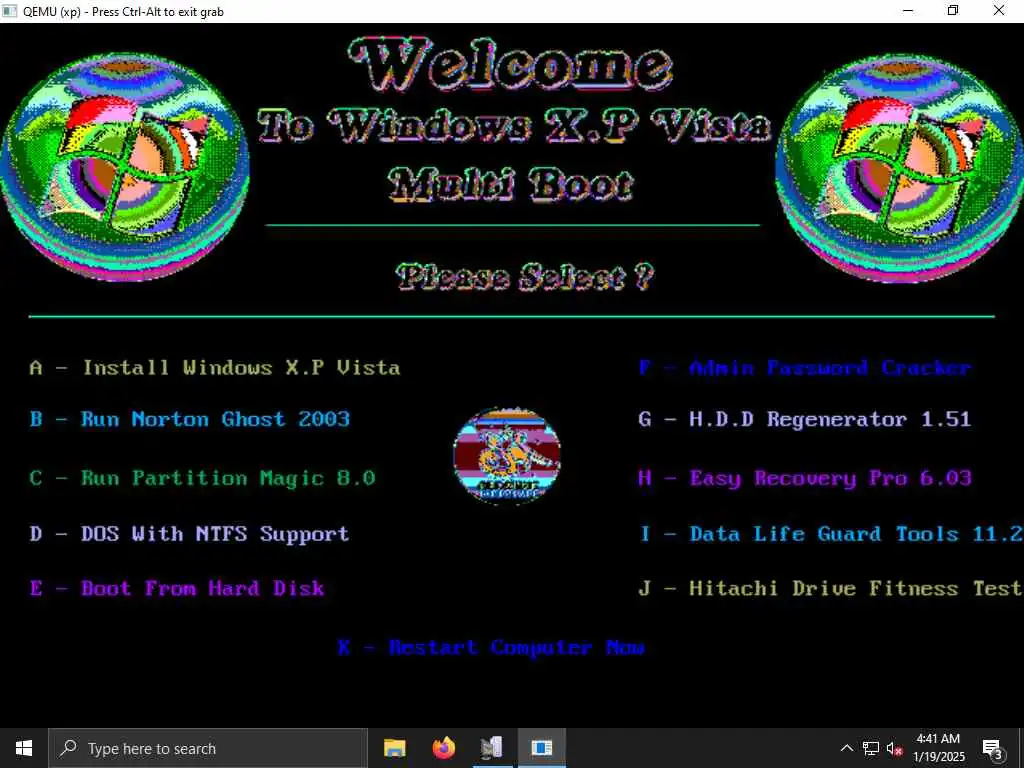Click the round dragon emblem in center
This screenshot has height=768, width=1024.
click(x=507, y=456)
